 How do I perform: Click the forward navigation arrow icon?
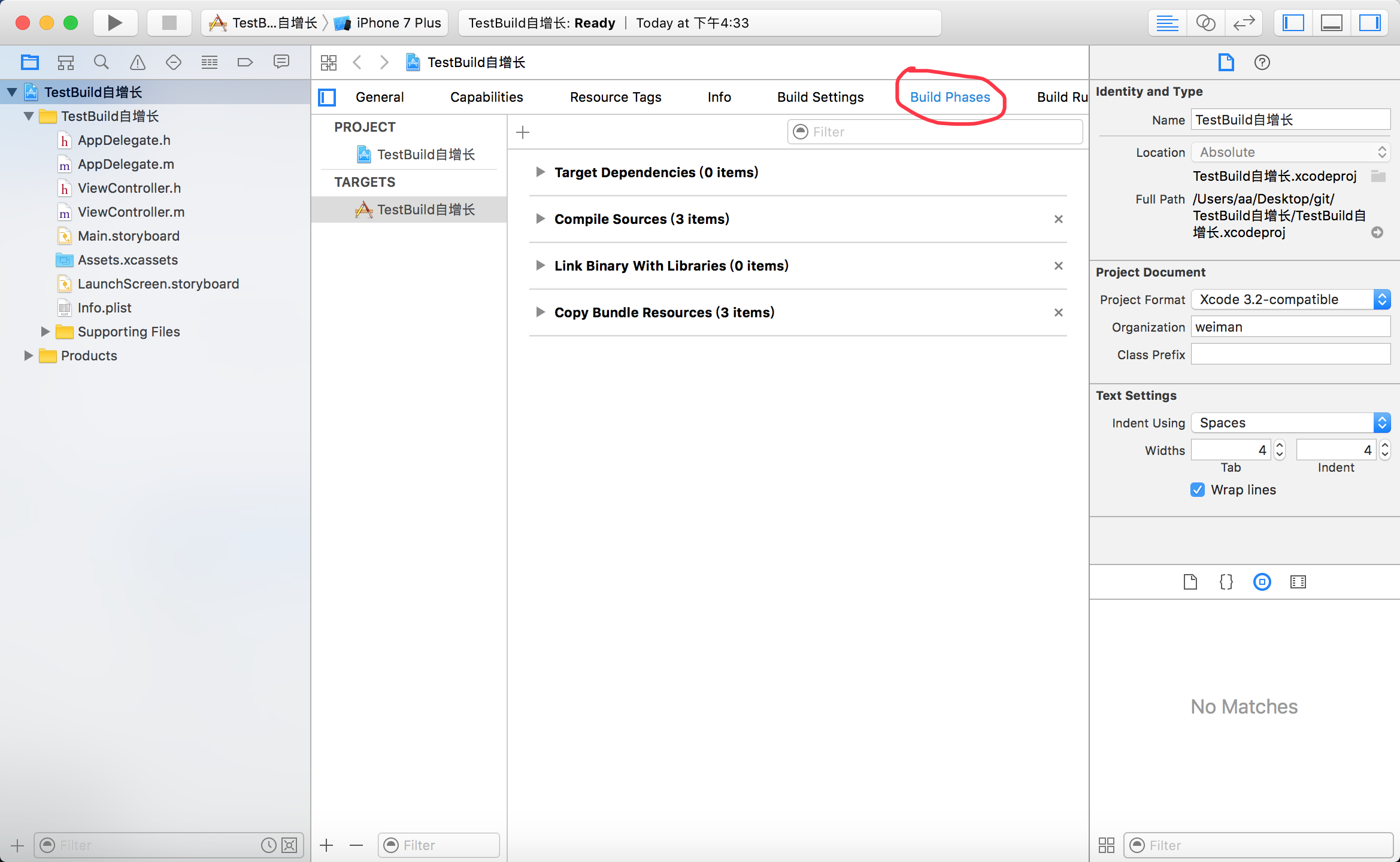[384, 61]
